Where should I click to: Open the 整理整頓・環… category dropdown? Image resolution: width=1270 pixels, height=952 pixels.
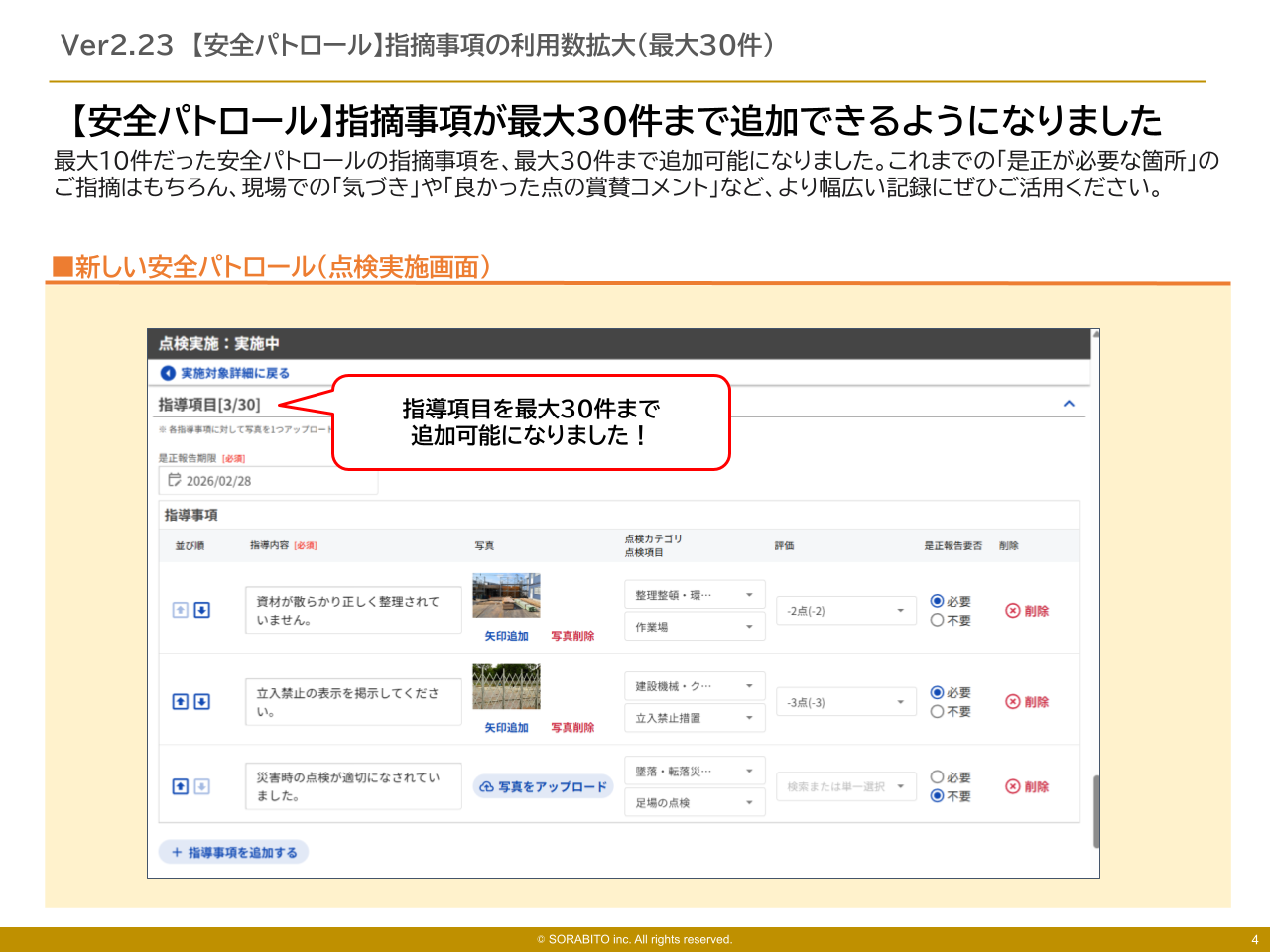click(x=695, y=595)
